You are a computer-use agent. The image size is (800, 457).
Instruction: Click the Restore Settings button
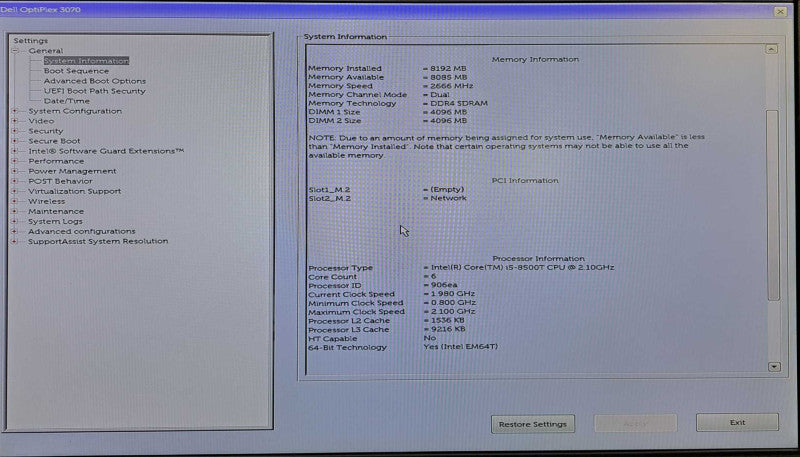click(x=533, y=424)
